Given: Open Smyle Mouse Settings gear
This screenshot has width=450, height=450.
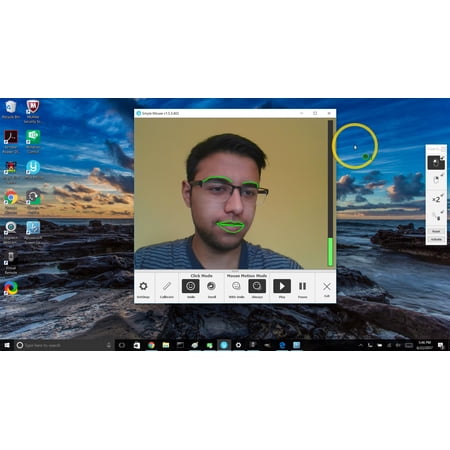Looking at the screenshot, I should [143, 286].
